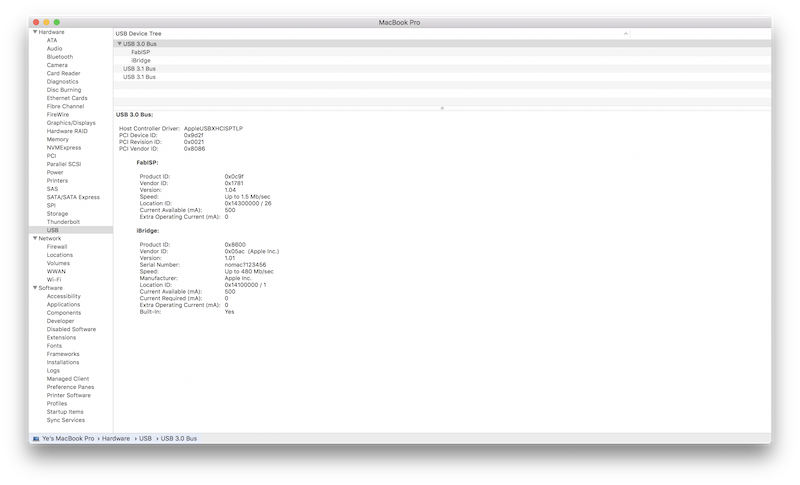
Task: Open Parallel SCSI section
Action: pos(64,164)
